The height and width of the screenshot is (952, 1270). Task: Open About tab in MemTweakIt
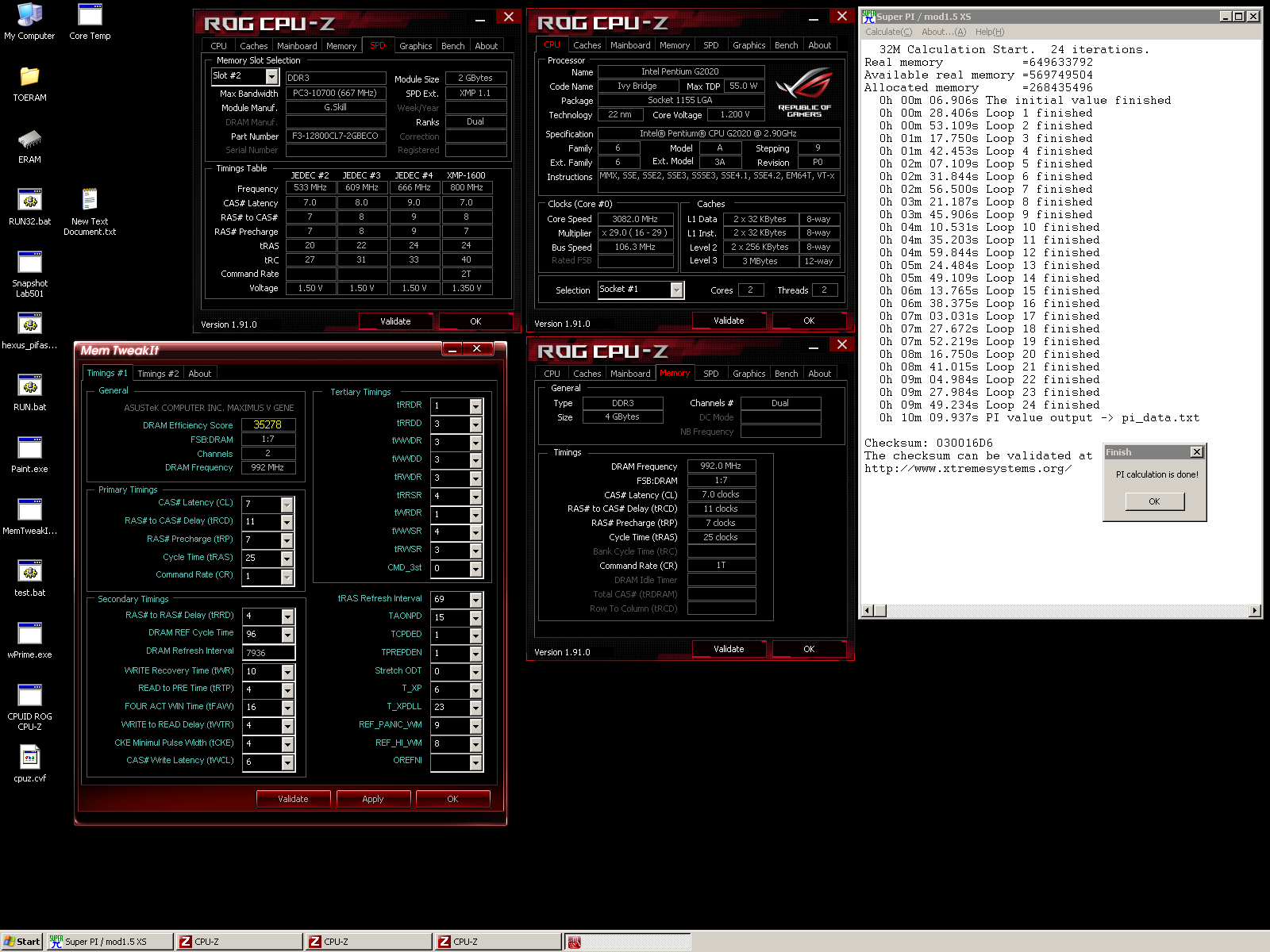point(200,374)
